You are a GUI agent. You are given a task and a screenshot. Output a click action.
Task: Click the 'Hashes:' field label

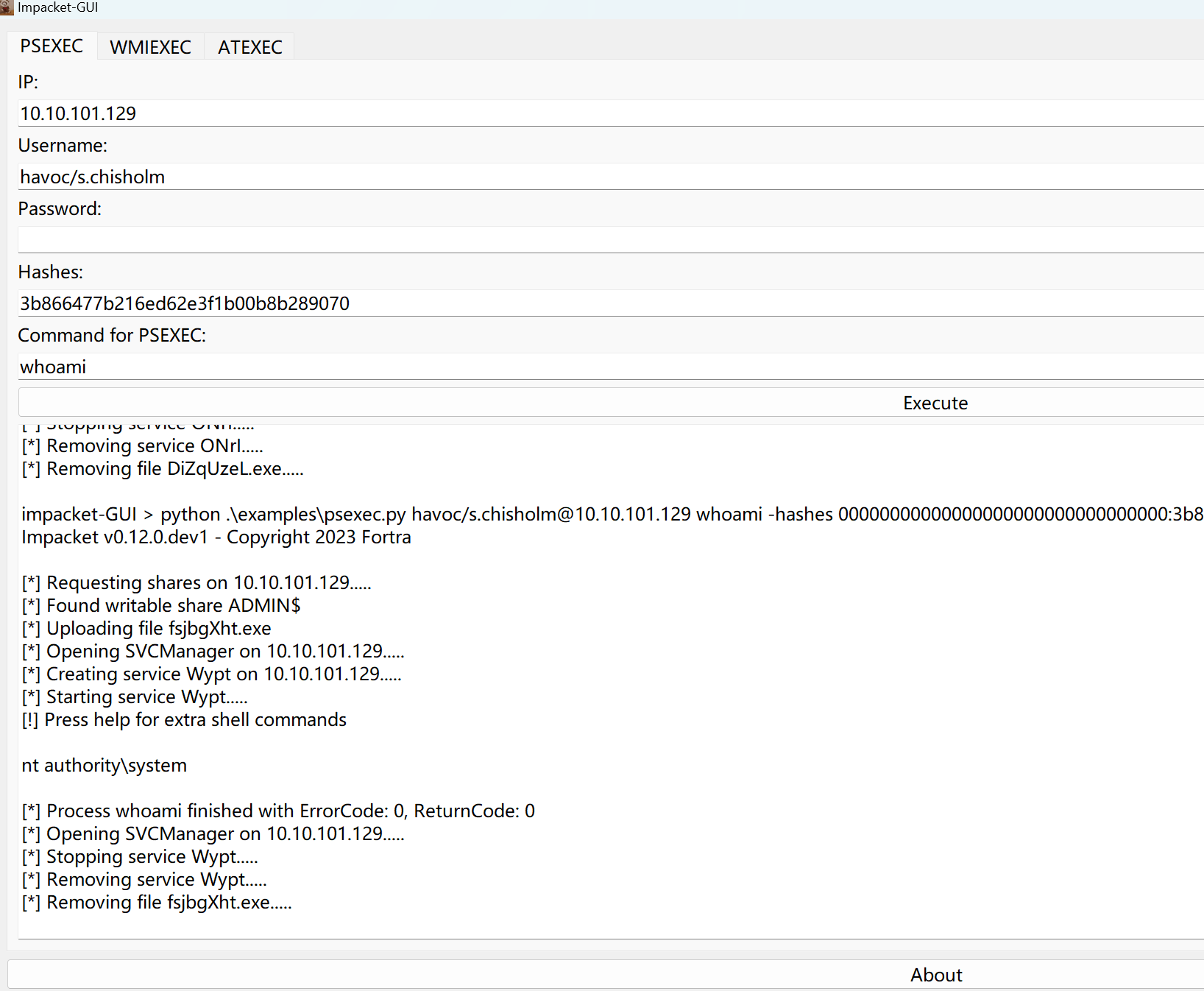[51, 272]
